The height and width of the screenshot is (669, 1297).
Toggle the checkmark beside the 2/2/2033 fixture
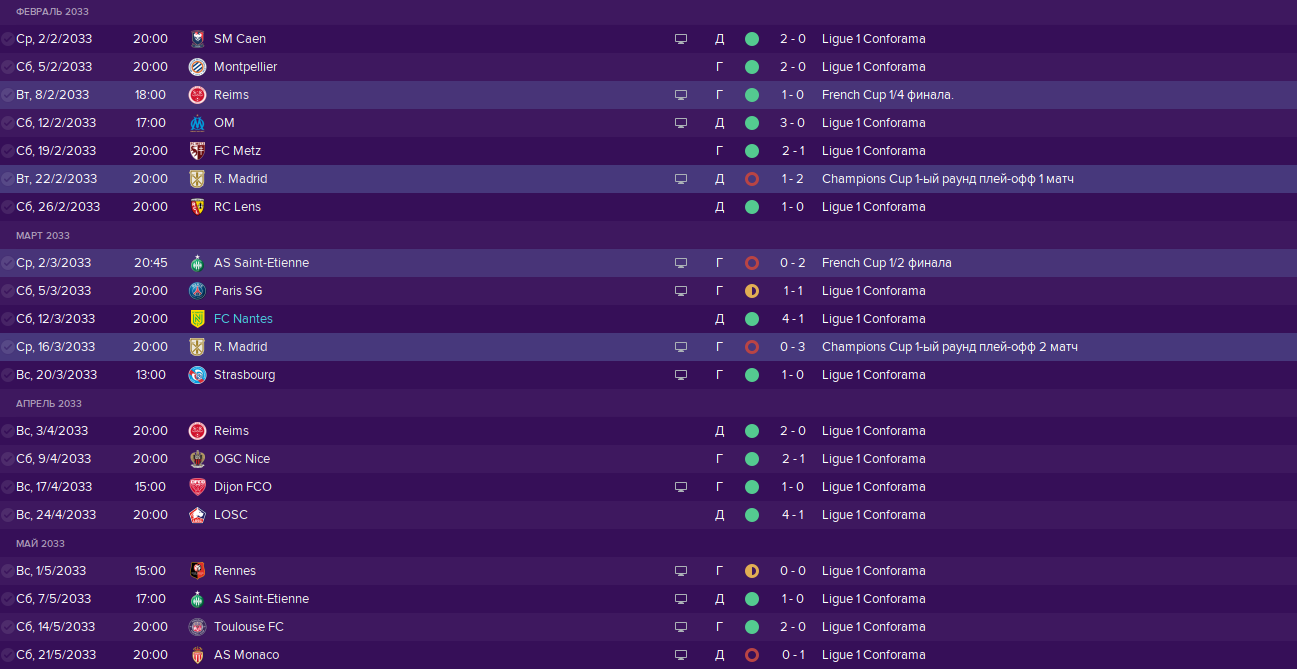click(x=8, y=39)
